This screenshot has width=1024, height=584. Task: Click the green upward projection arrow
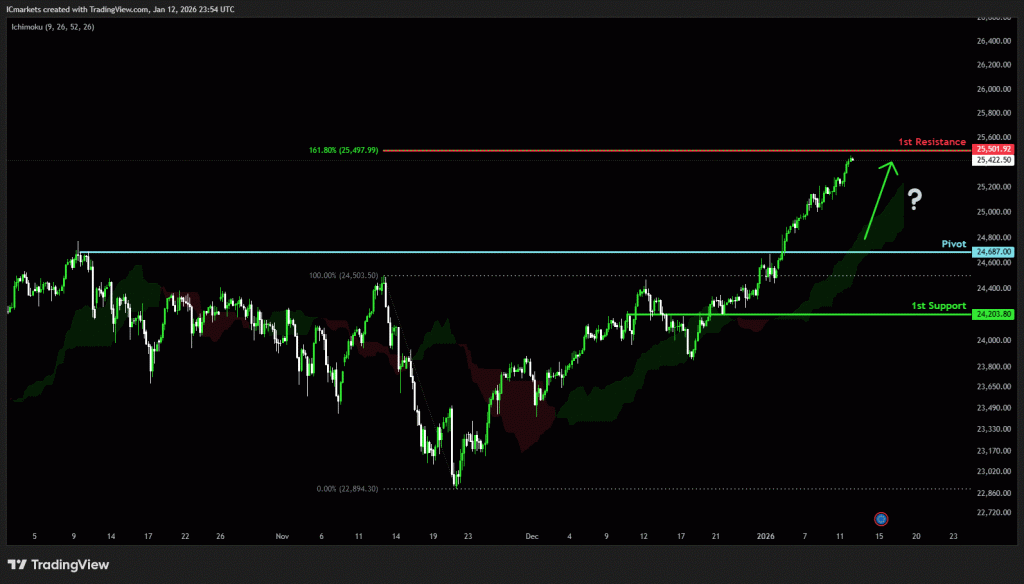click(879, 200)
